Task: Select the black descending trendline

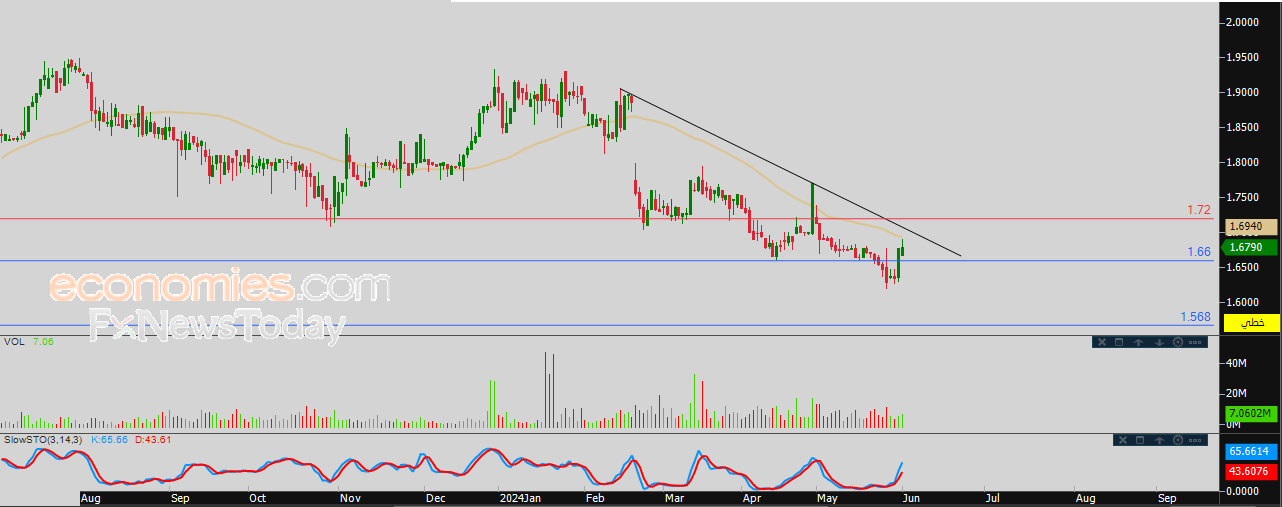Action: (790, 173)
